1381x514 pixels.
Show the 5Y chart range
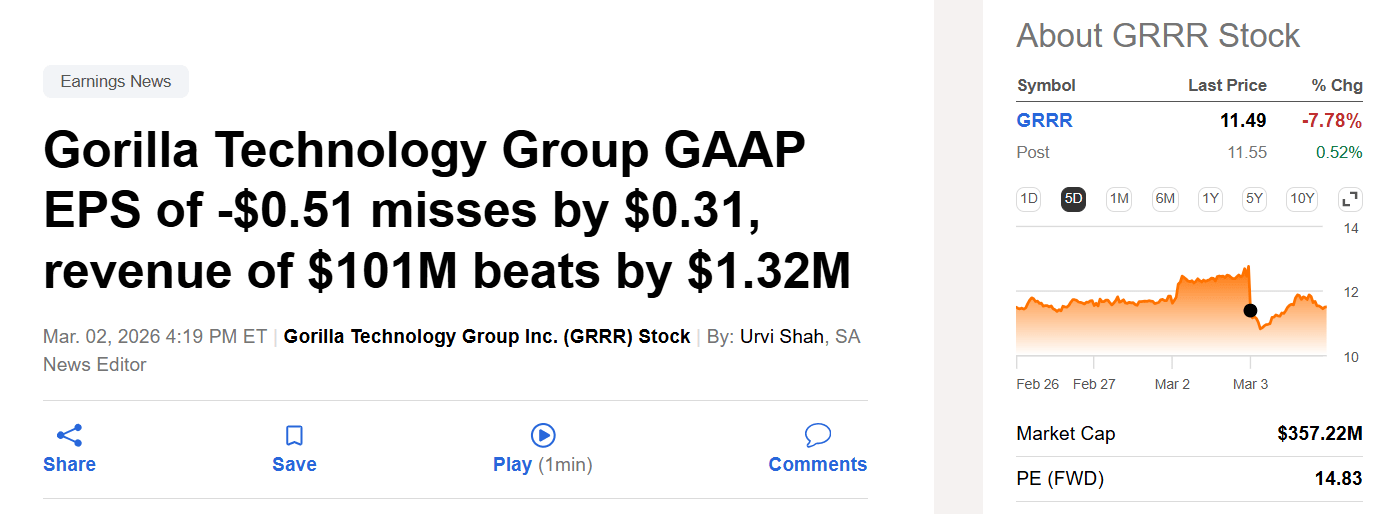[1254, 199]
